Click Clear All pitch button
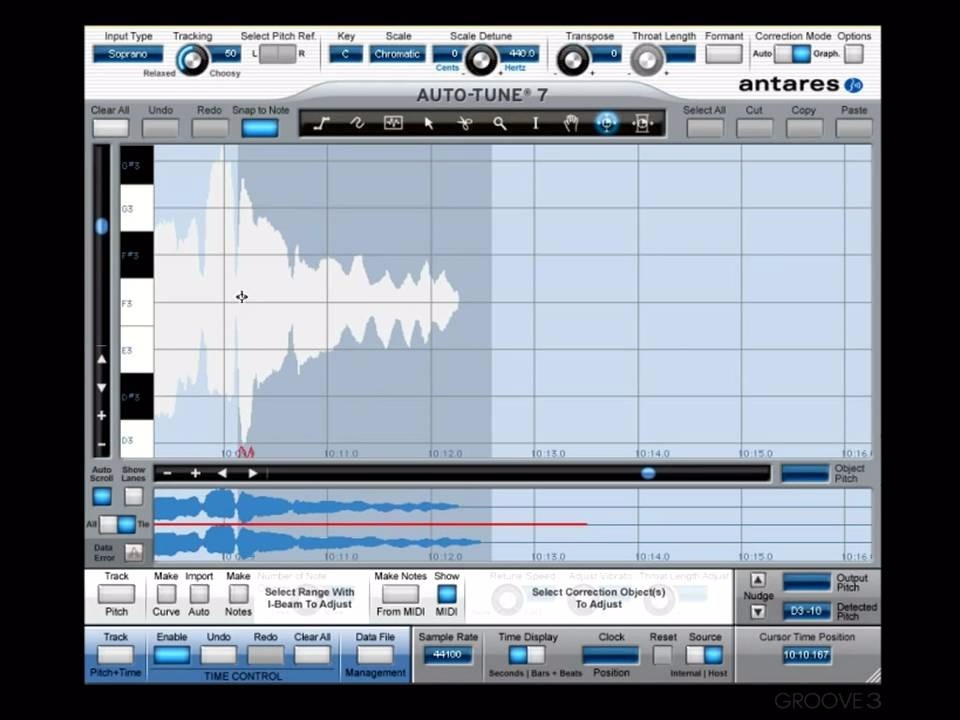Screen dimensions: 960x720 point(111,128)
